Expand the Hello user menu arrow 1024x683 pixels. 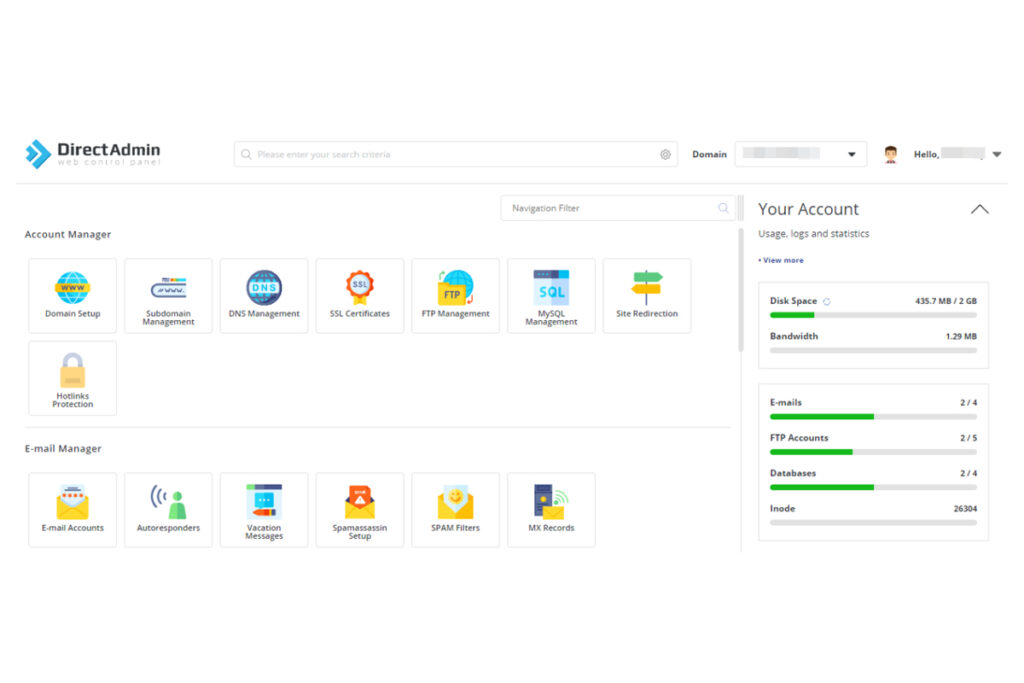(997, 155)
